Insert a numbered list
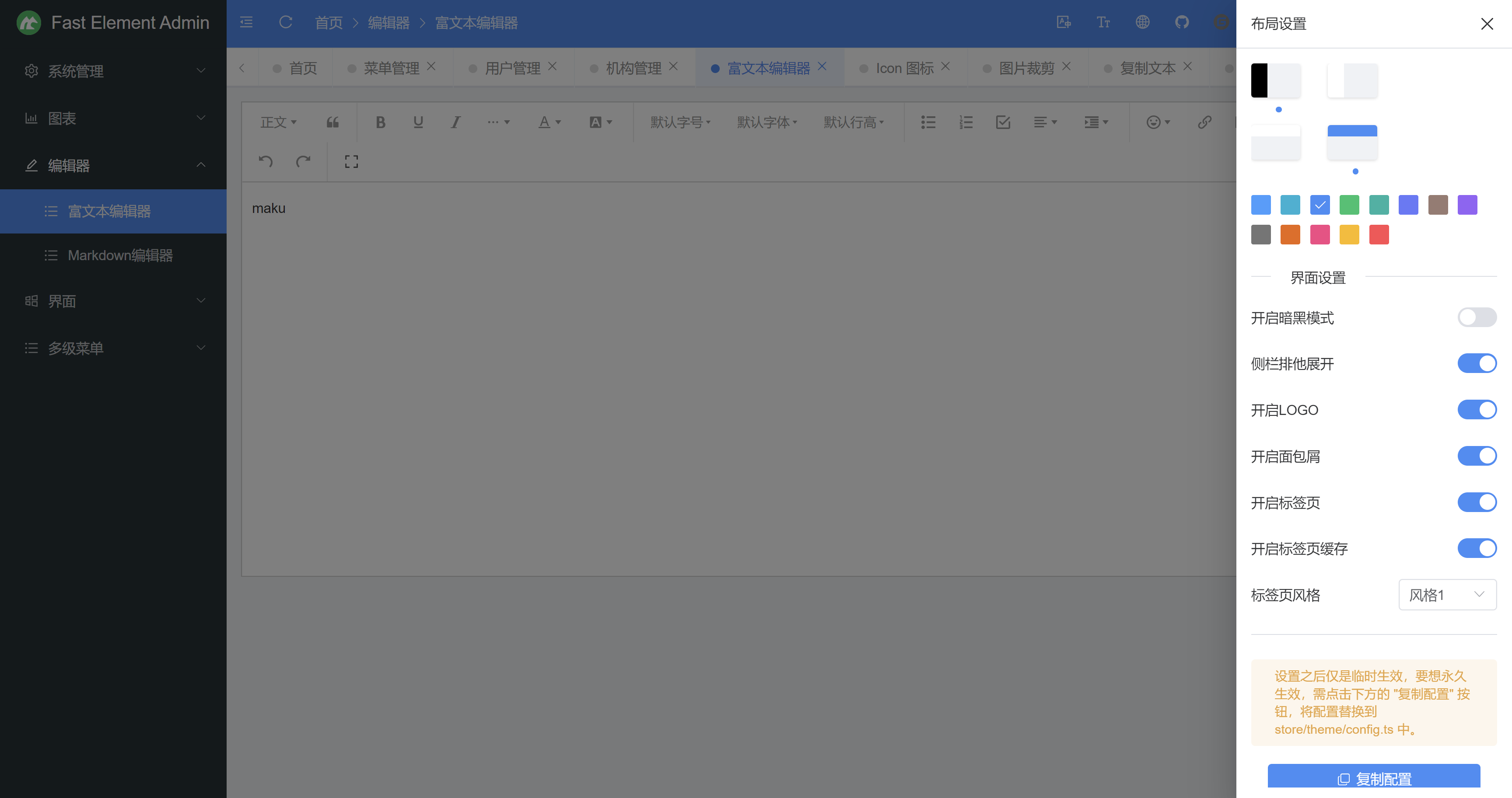Image resolution: width=1512 pixels, height=798 pixels. [966, 122]
